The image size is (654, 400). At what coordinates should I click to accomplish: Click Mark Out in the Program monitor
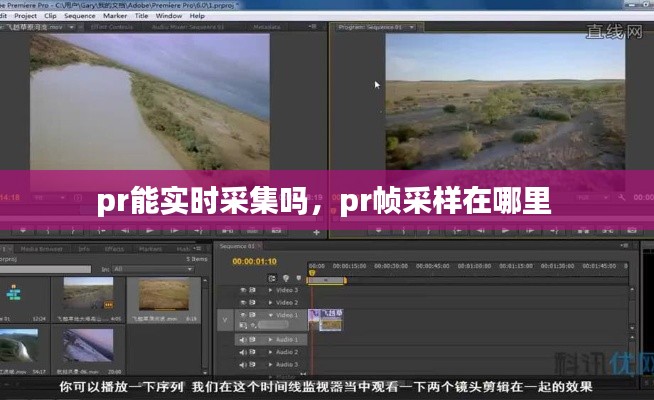428,230
